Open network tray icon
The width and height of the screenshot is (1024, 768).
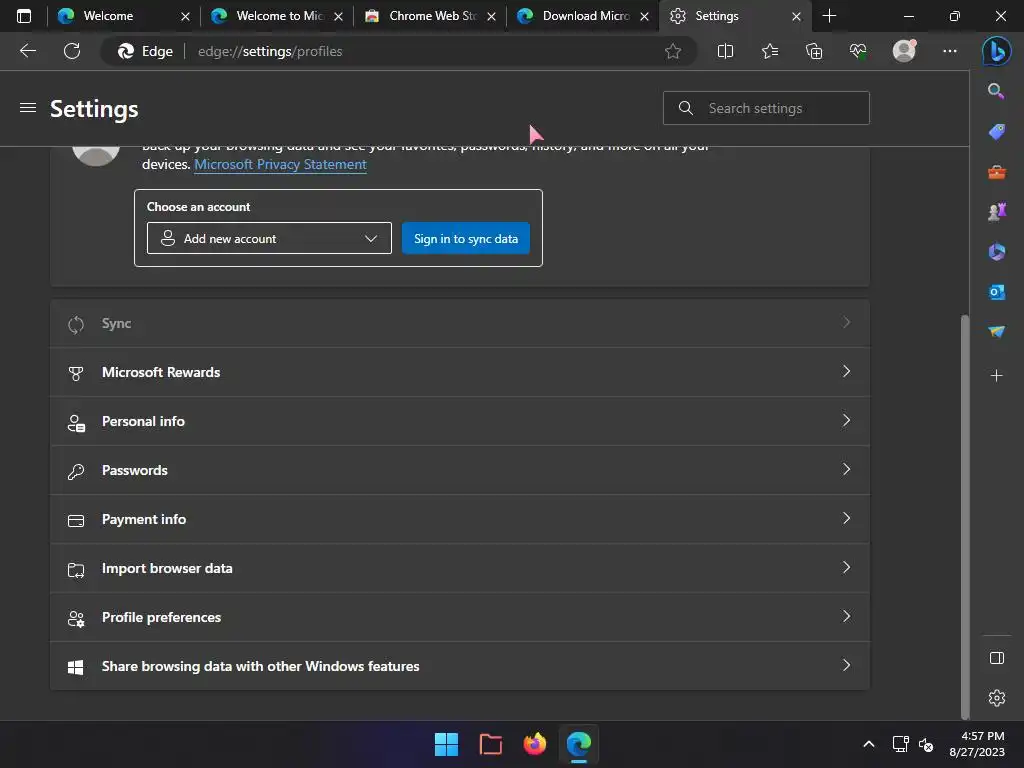tap(901, 744)
